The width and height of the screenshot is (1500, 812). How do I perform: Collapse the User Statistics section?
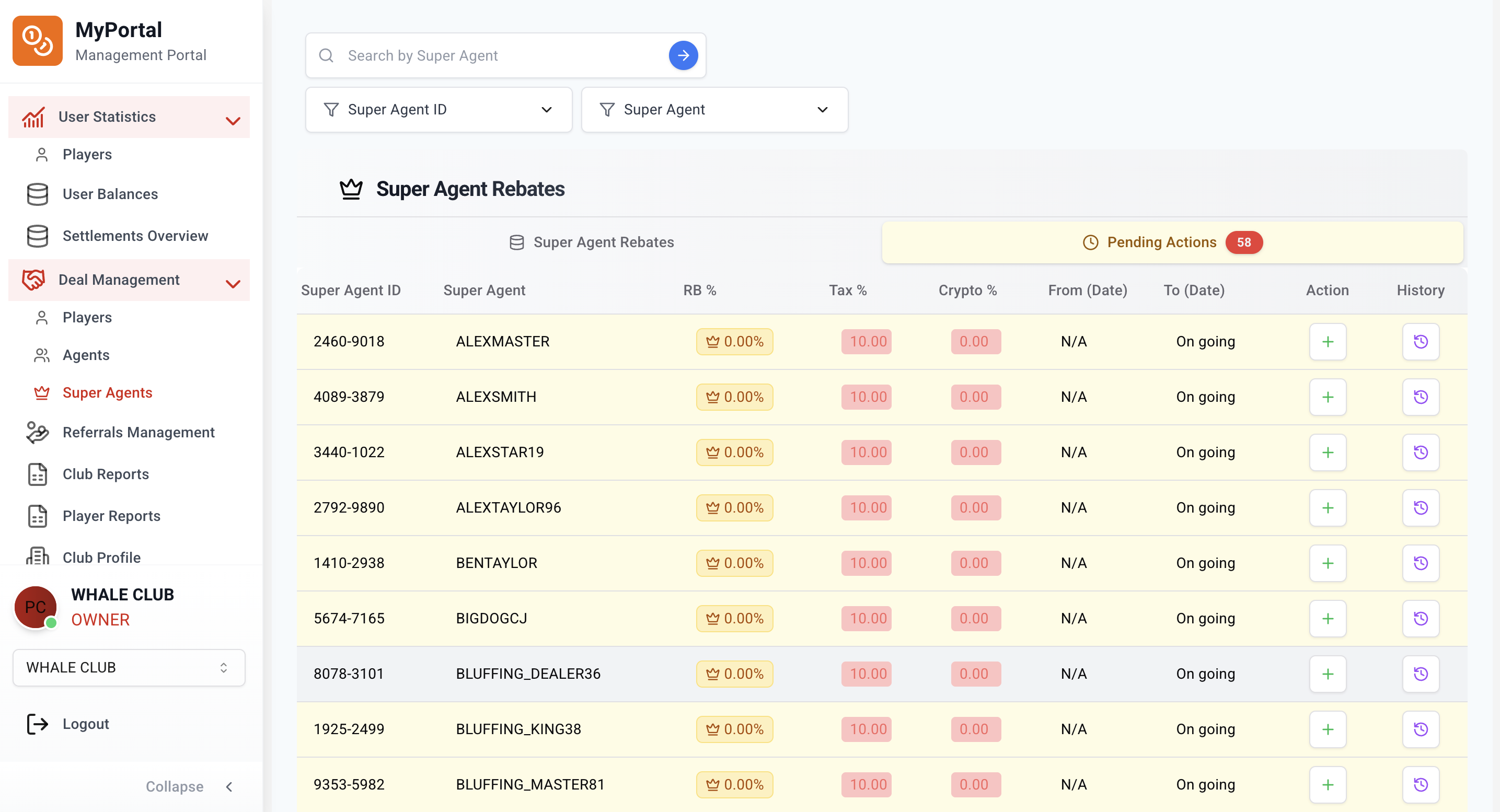coord(233,121)
